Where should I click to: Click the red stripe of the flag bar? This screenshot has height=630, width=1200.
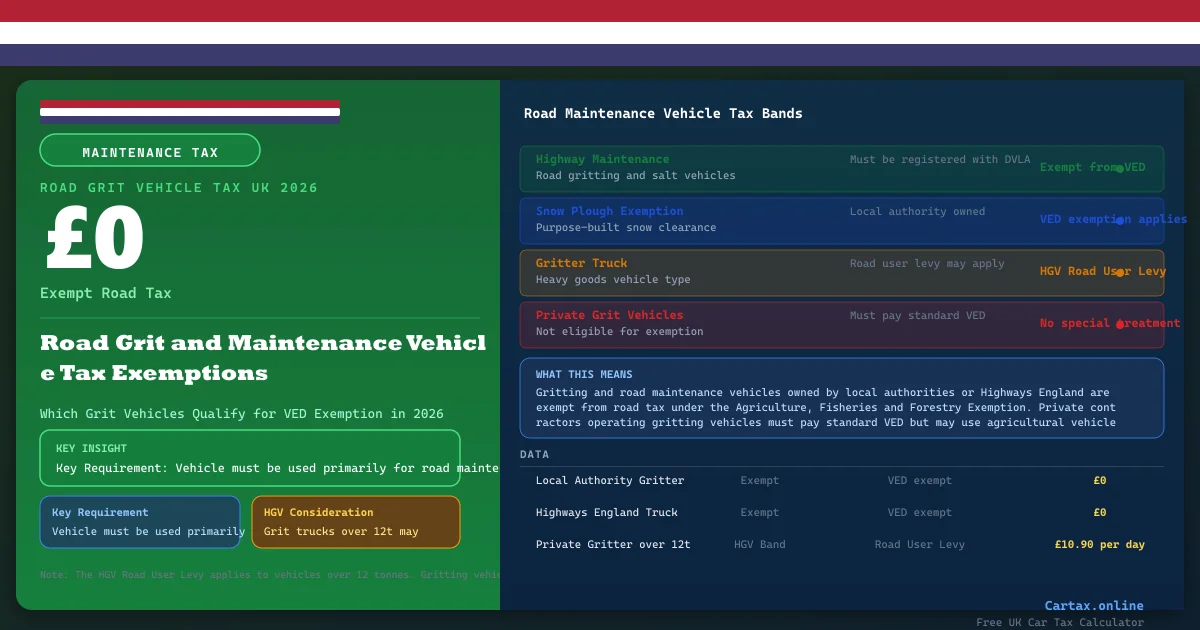click(190, 103)
